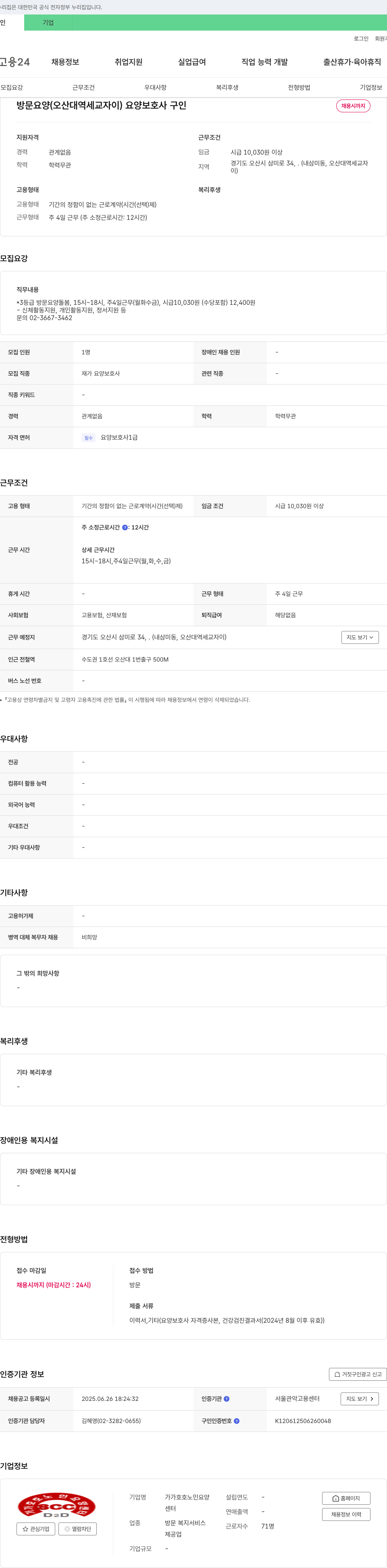Click company name 가가호호노인요양센터

pyautogui.click(x=187, y=1503)
